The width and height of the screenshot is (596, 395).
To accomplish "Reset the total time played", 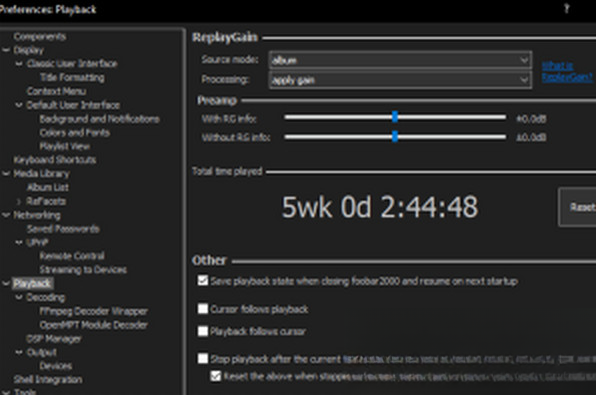I will [x=578, y=207].
